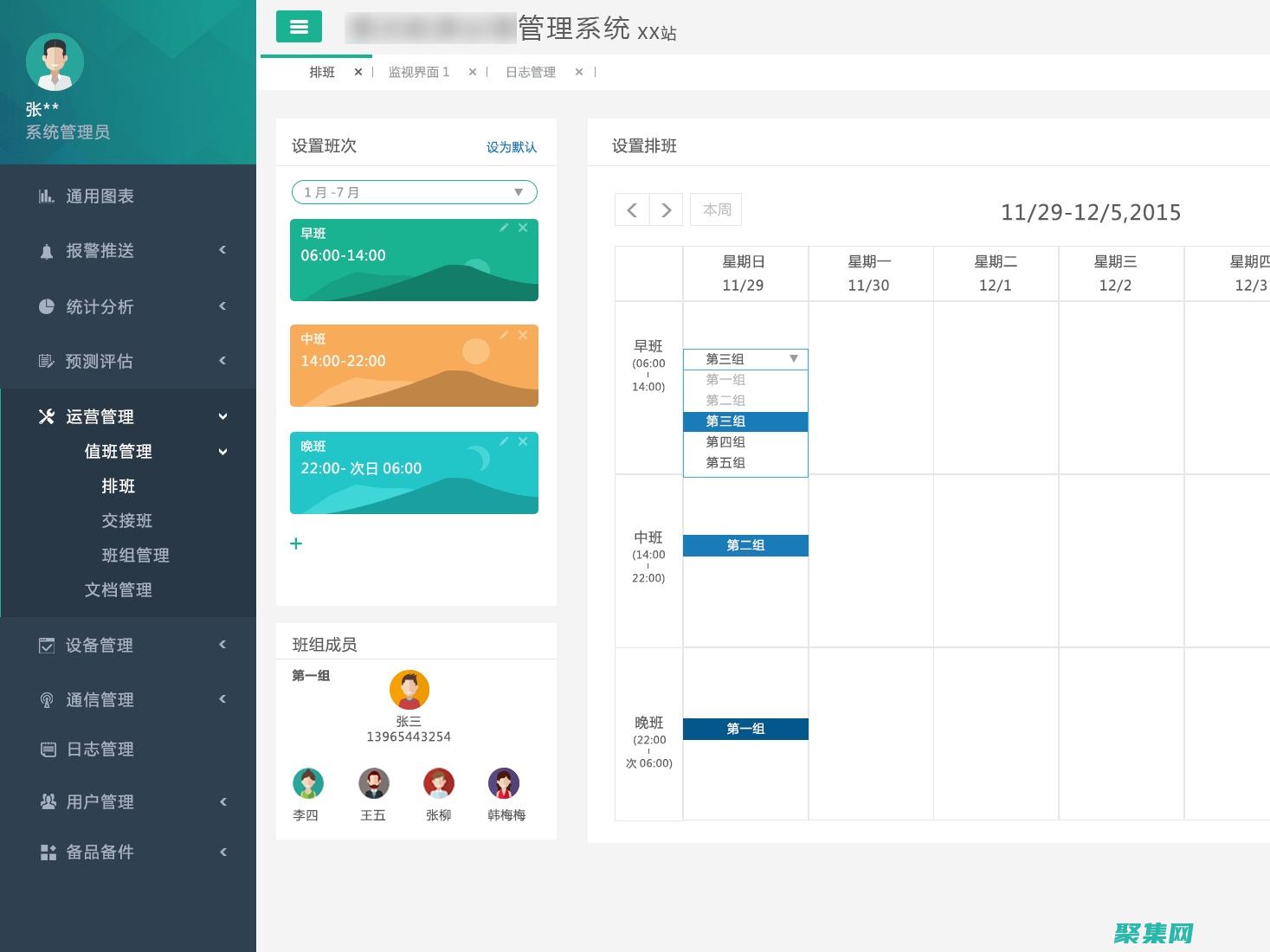The image size is (1270, 952).
Task: Open 报警推送 via the bell icon
Action: [x=47, y=251]
